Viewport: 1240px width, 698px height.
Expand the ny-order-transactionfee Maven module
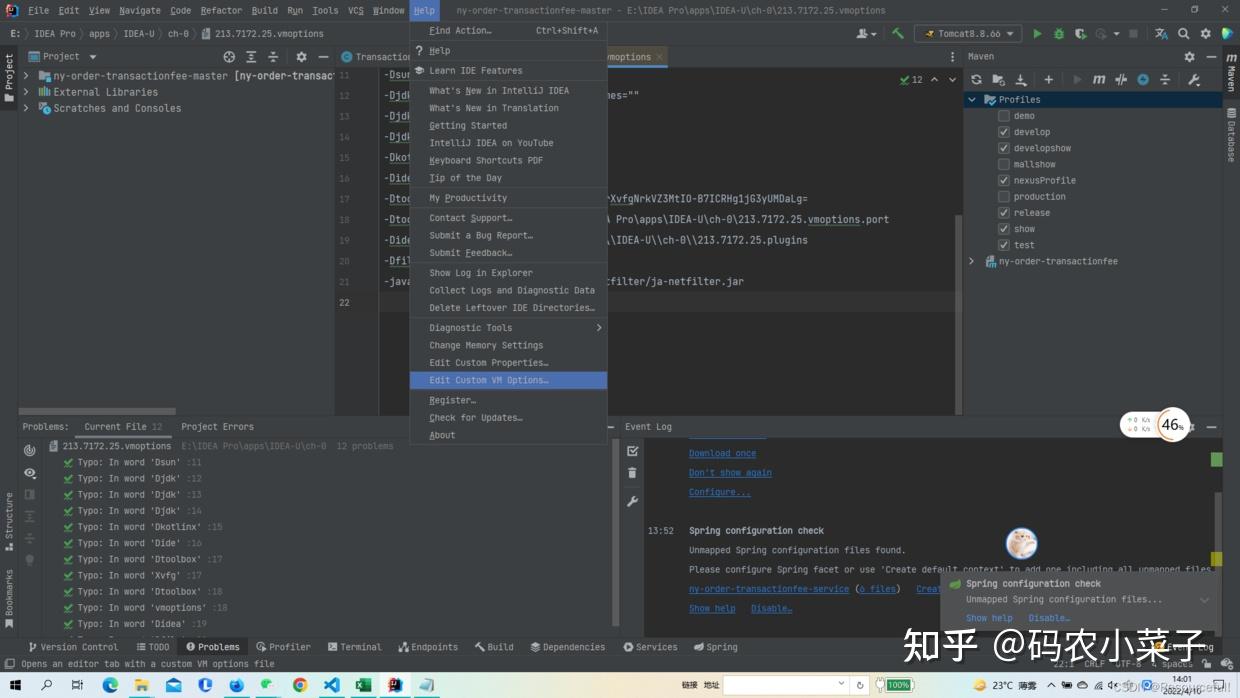click(x=971, y=260)
